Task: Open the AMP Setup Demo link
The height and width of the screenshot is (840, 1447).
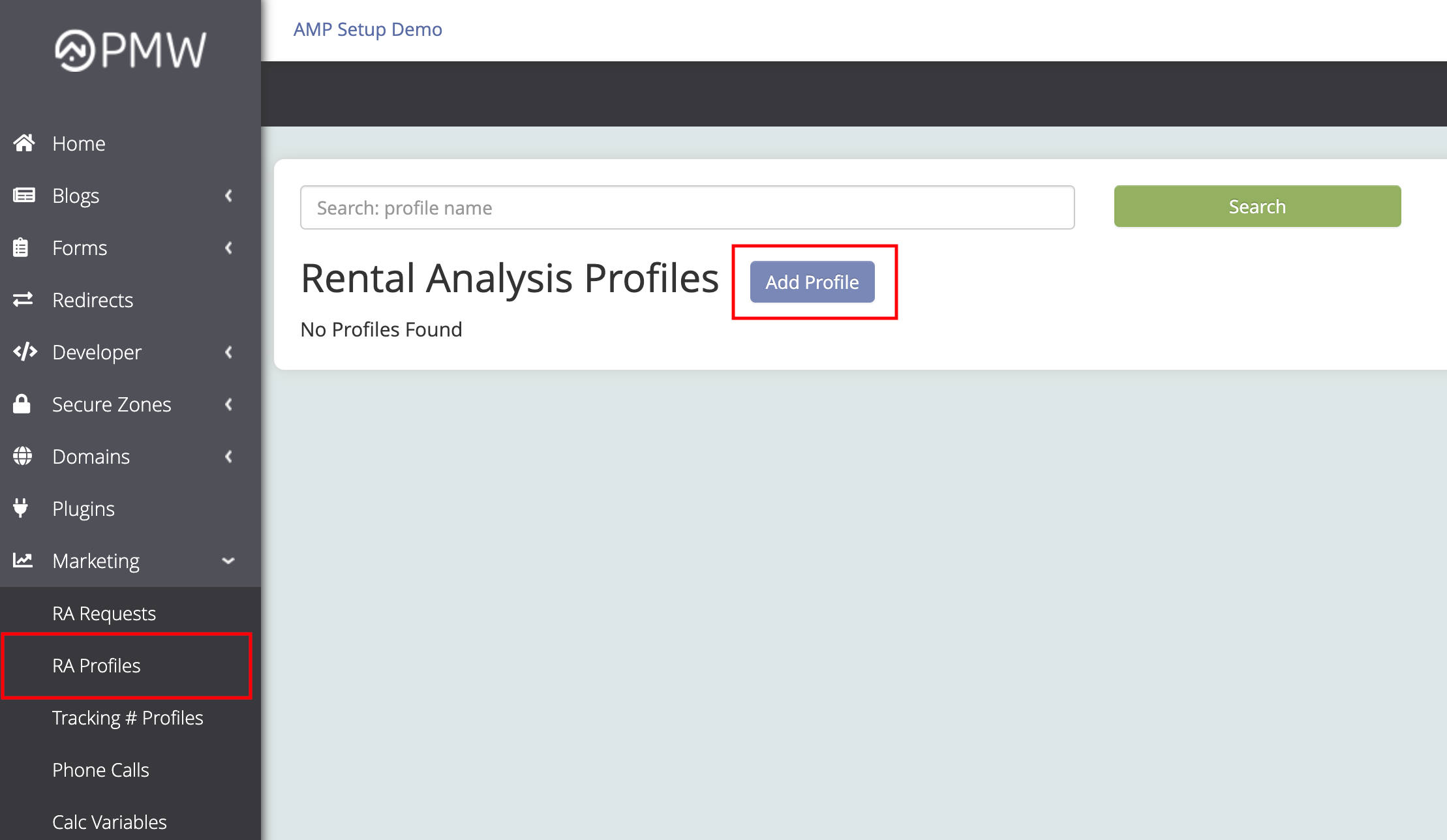Action: 368,29
